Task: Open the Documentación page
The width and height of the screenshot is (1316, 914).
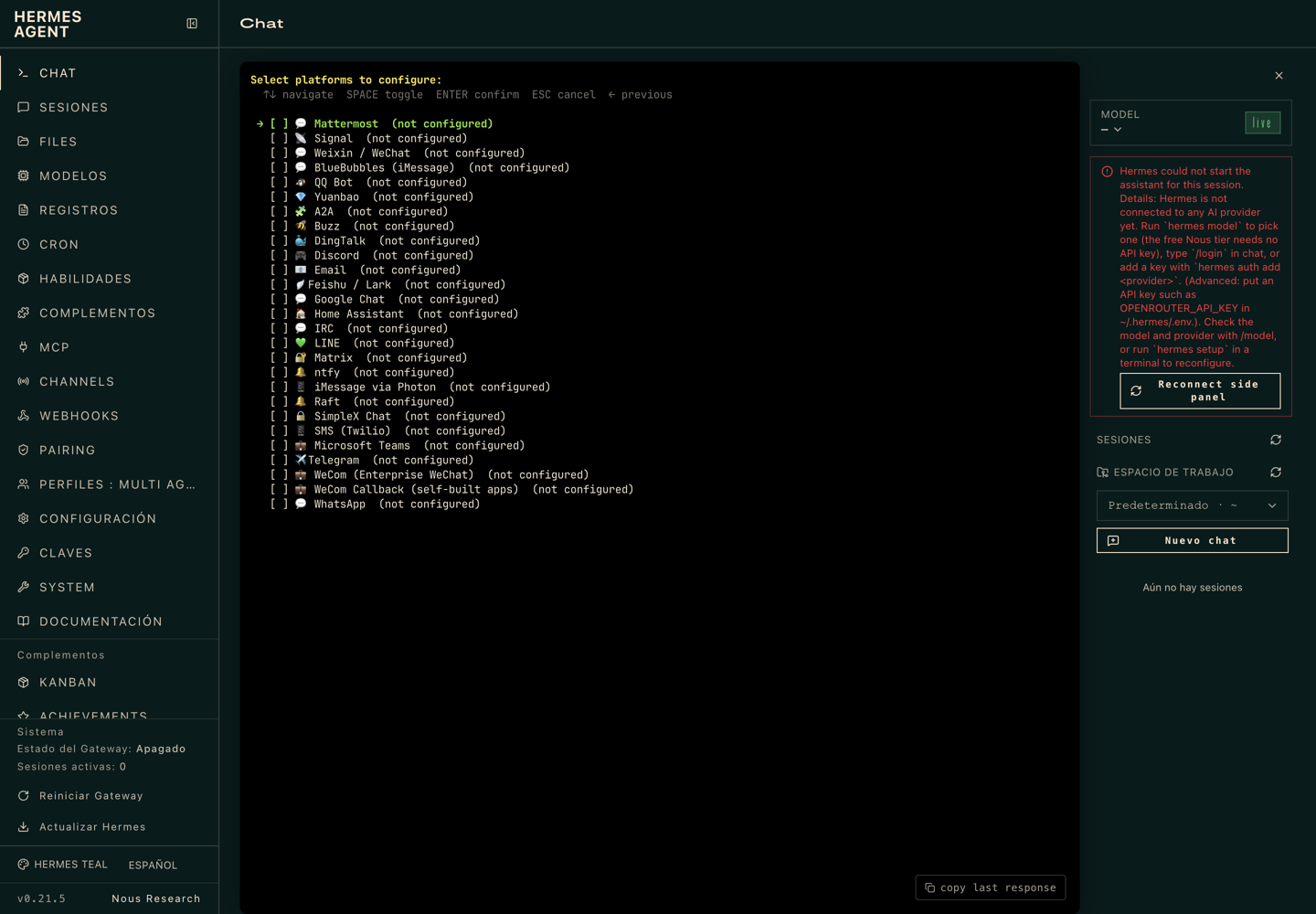Action: coord(110,622)
